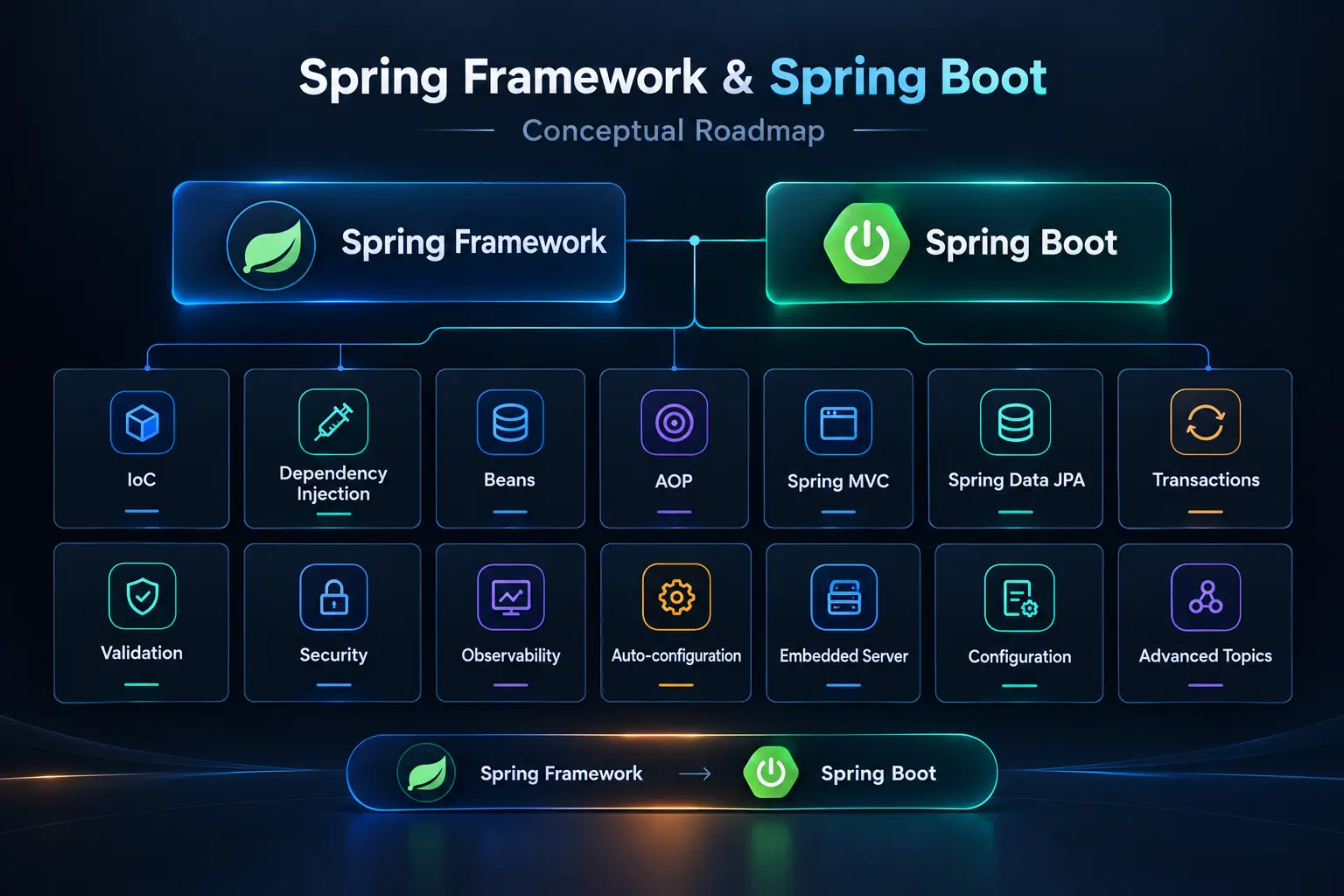Click the connector node dot between header boxes

[695, 240]
